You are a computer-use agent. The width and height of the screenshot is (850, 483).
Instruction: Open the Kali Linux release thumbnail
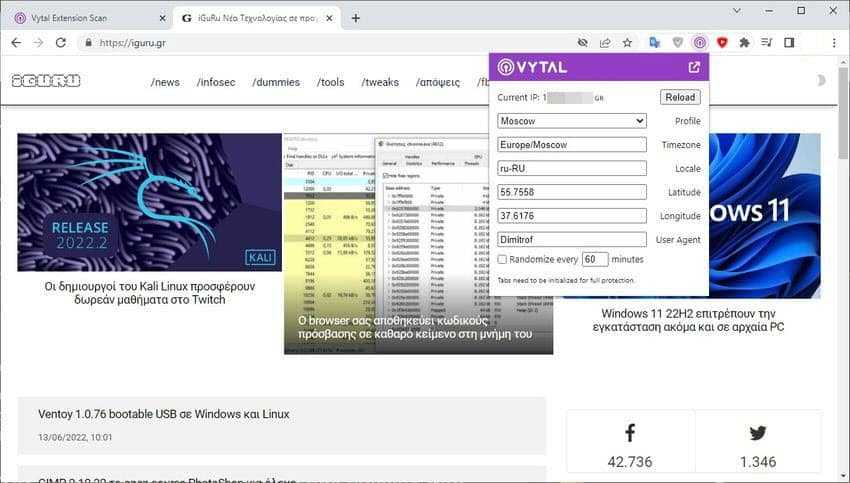(x=150, y=202)
